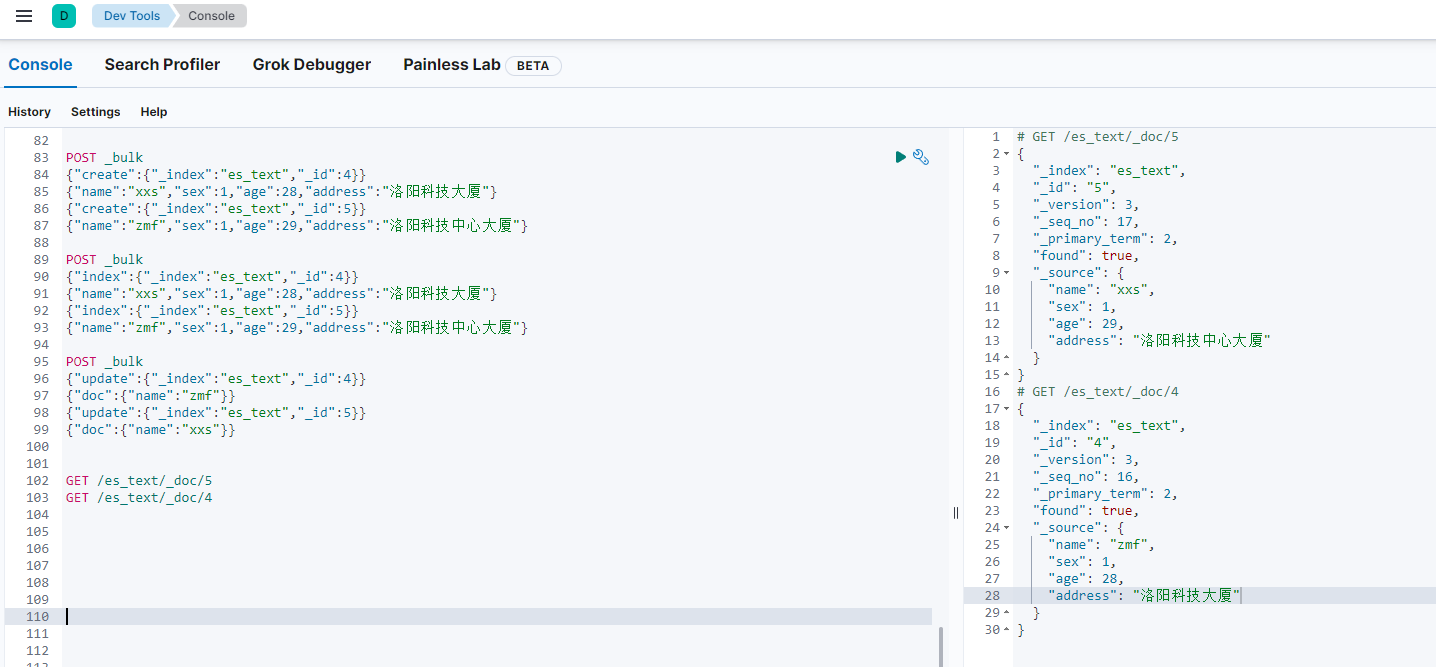Open the History panel

pyautogui.click(x=29, y=112)
